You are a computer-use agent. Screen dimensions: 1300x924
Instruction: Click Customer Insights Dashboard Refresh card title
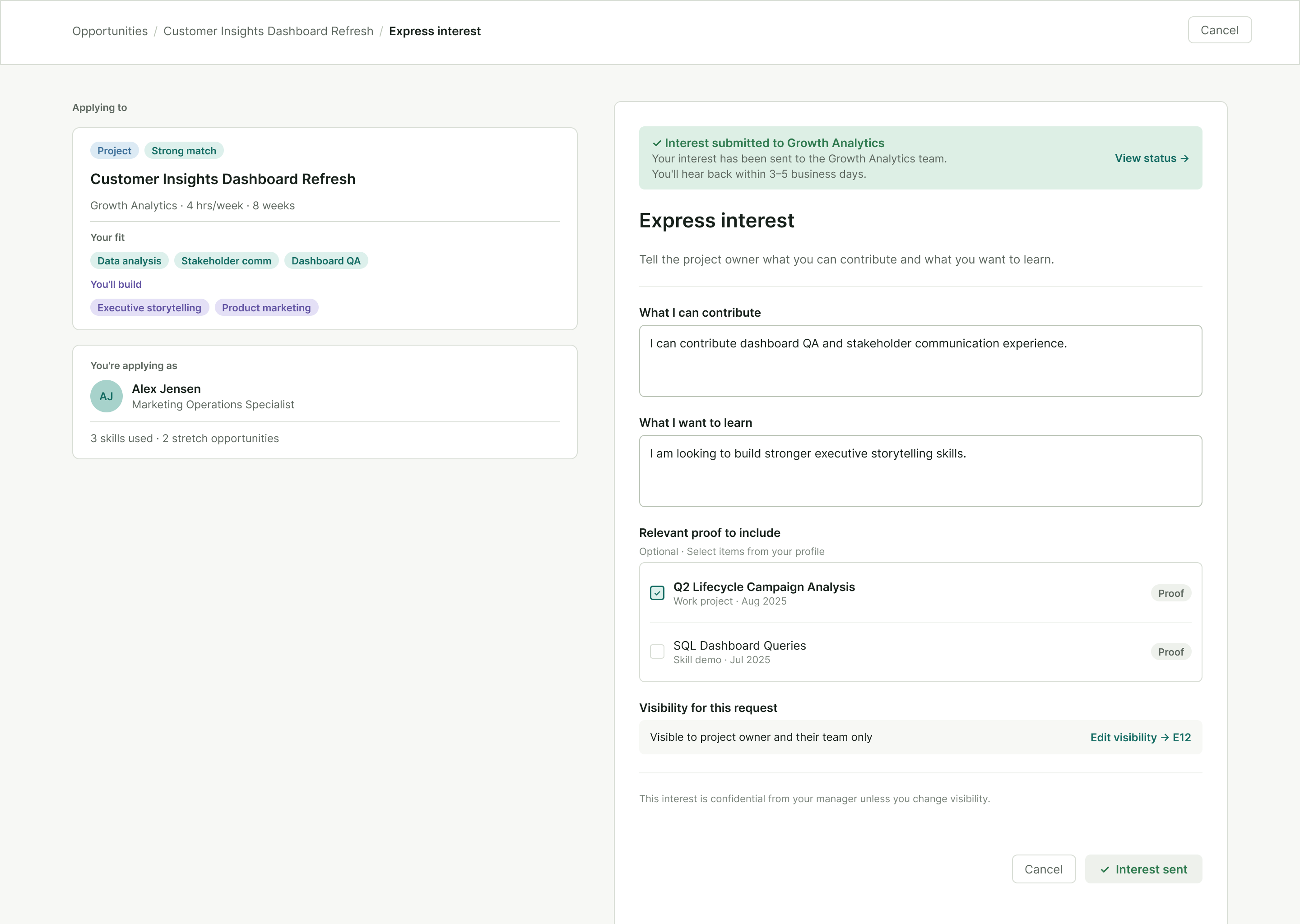[223, 179]
